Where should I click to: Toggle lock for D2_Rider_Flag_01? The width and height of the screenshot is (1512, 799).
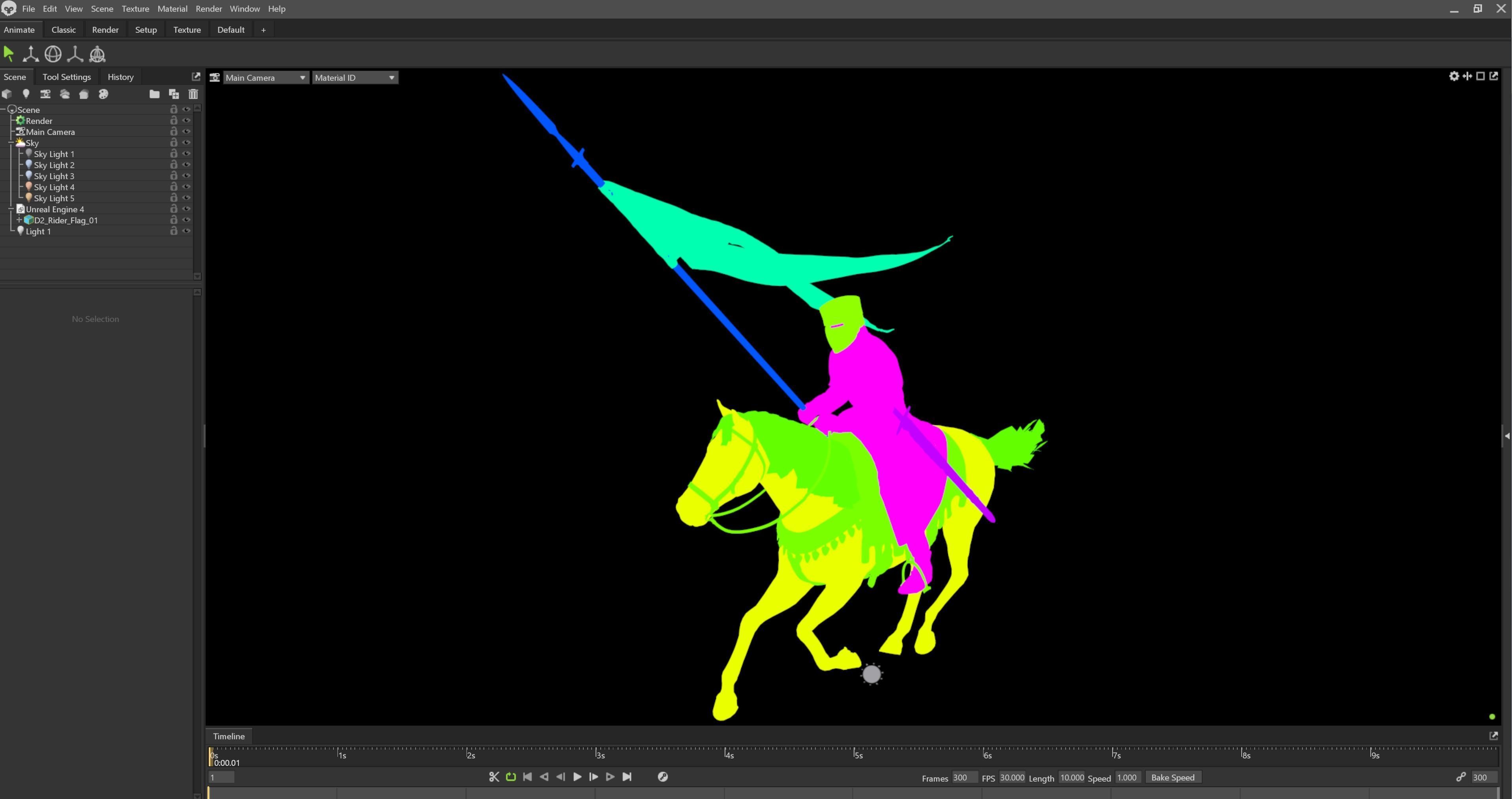[174, 220]
